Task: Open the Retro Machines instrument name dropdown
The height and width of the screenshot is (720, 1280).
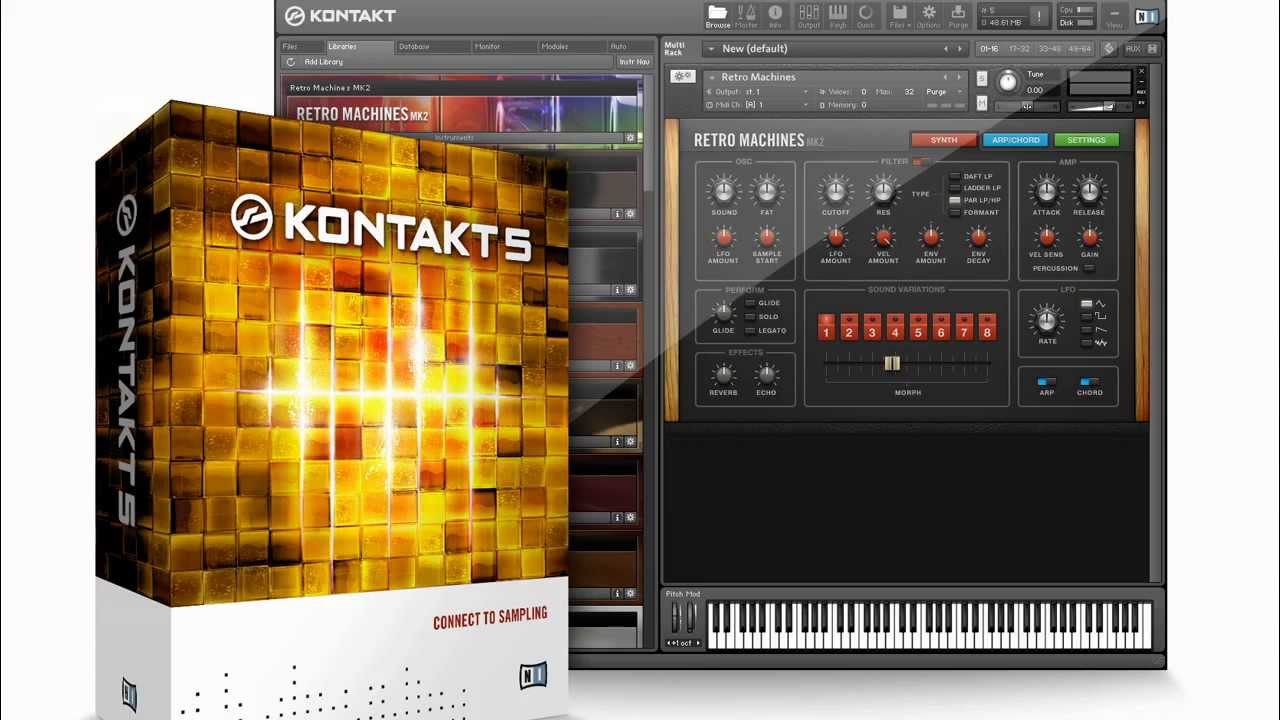Action: pyautogui.click(x=711, y=77)
